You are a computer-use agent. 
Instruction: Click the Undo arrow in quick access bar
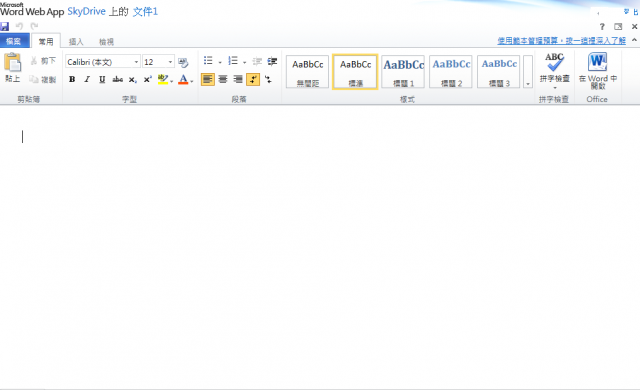(x=19, y=27)
